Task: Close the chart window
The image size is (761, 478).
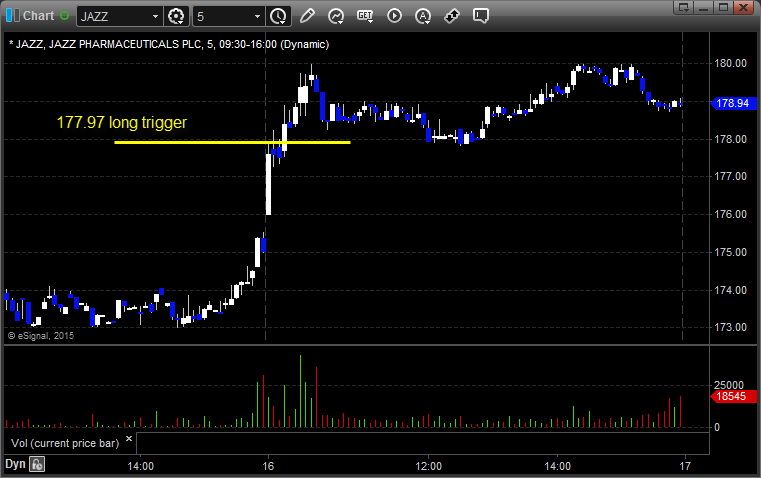Action: coord(744,7)
